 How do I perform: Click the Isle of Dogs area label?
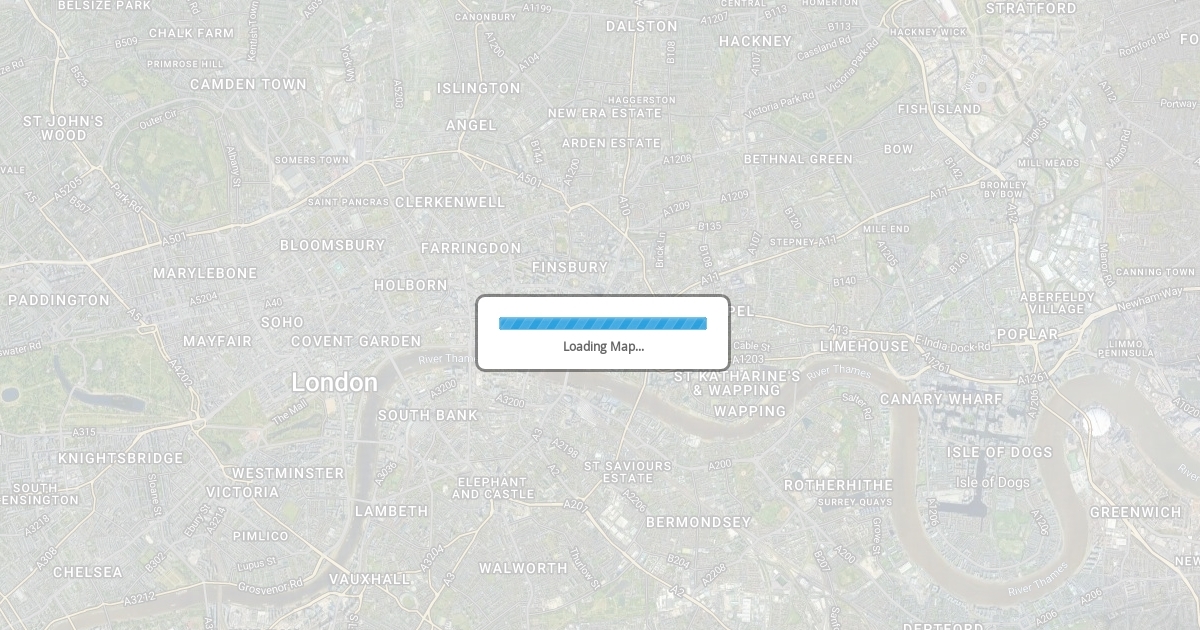[x=1000, y=452]
